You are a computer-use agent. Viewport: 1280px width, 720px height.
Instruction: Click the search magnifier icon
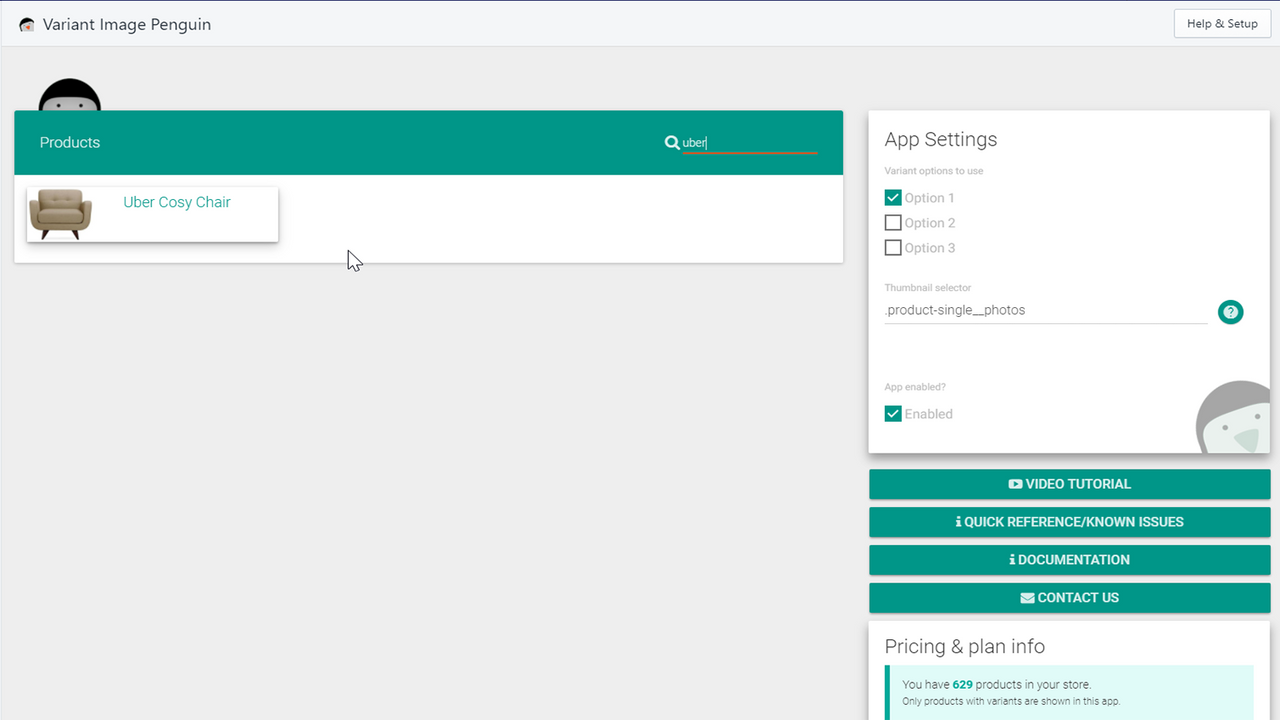[673, 142]
